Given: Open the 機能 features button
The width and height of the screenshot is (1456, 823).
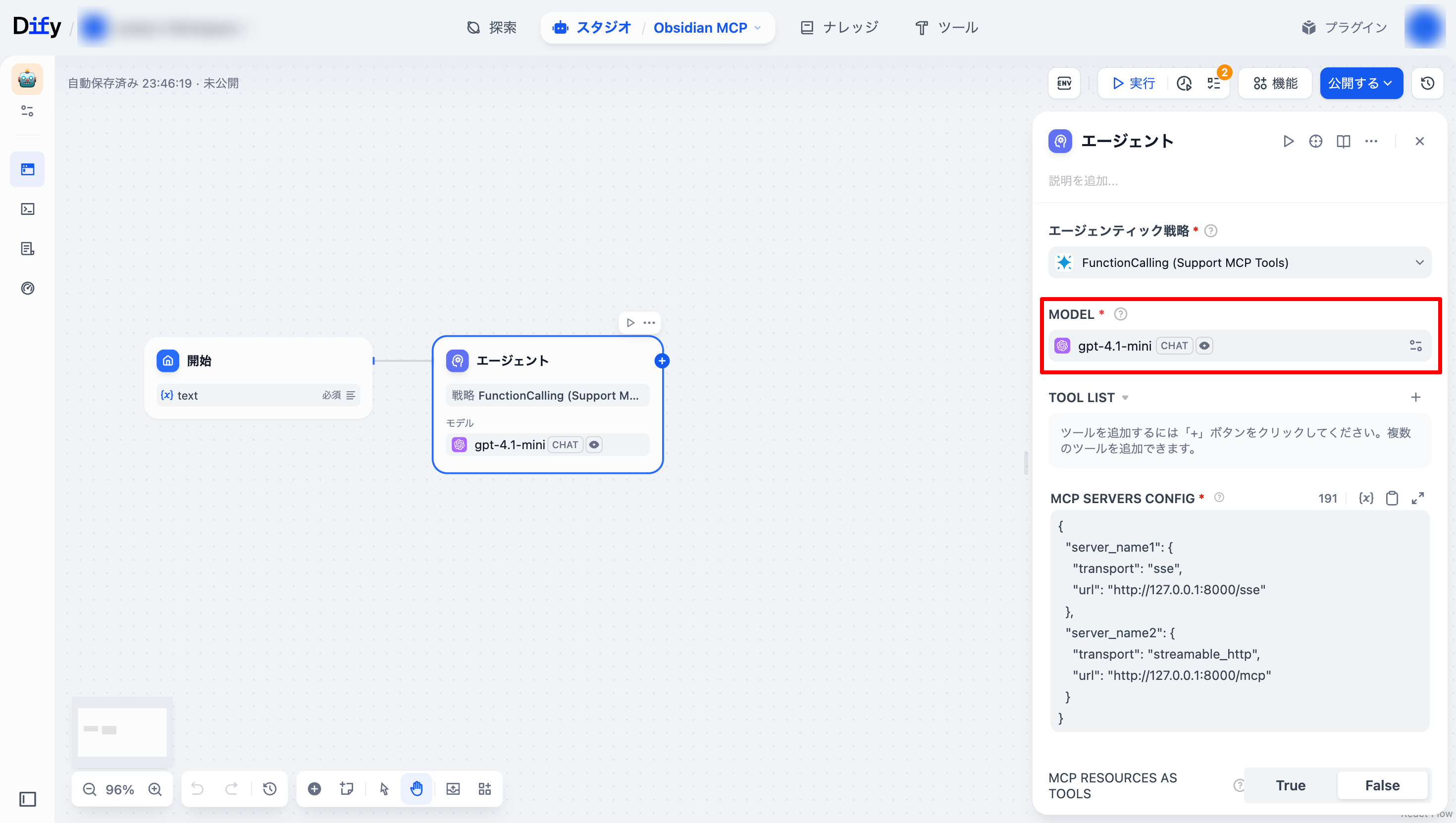Looking at the screenshot, I should click(x=1275, y=83).
